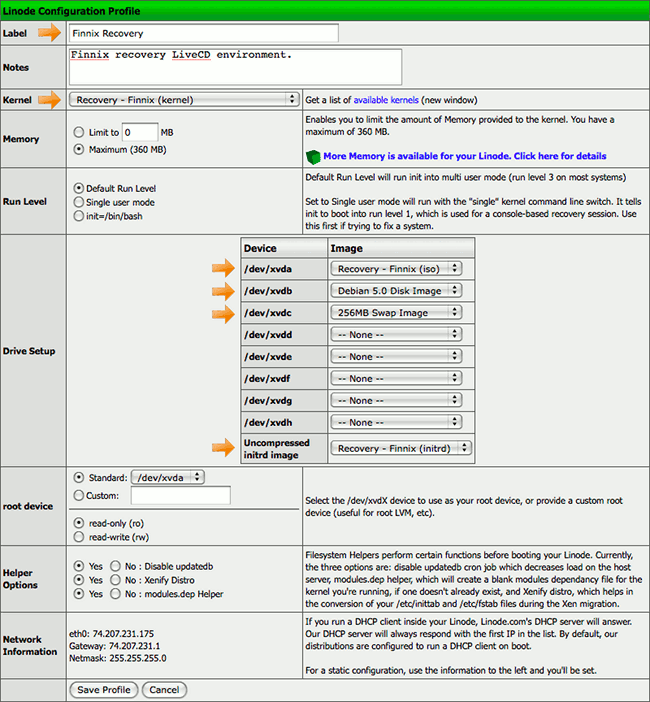Select Yes for modules.dep Helper
The image size is (650, 702).
coord(79,594)
